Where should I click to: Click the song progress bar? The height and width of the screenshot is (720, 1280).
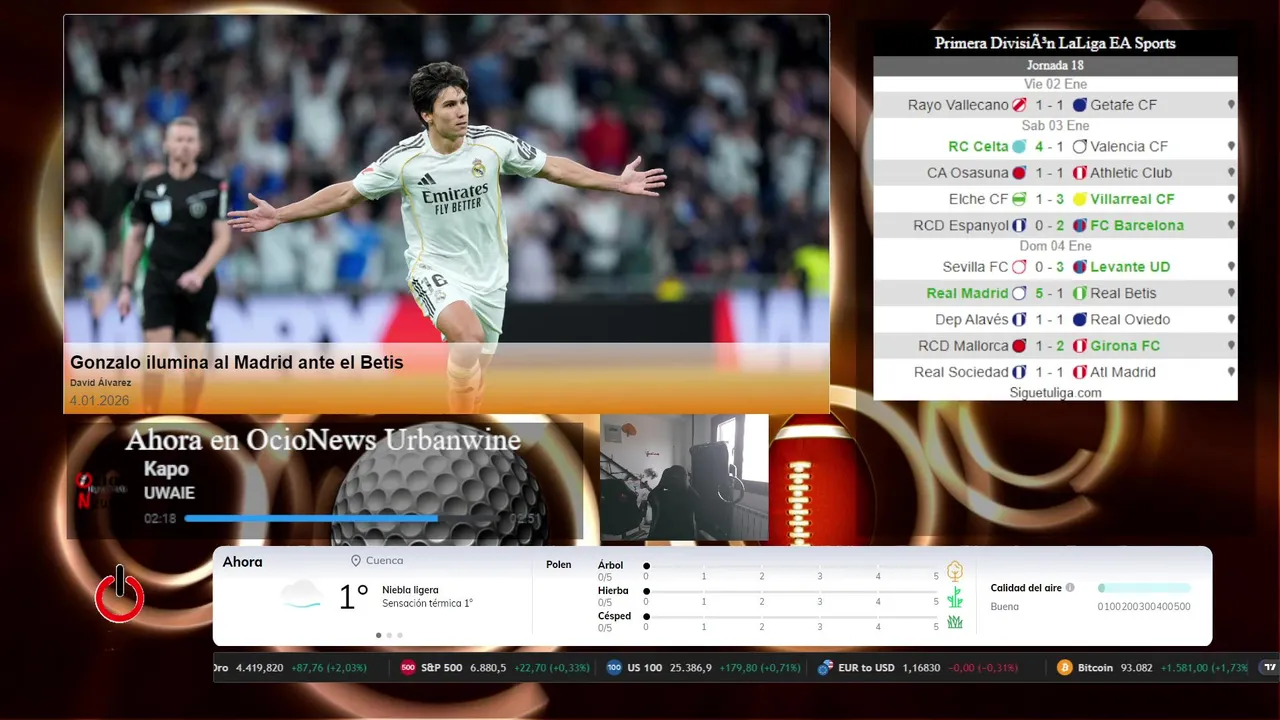345,518
